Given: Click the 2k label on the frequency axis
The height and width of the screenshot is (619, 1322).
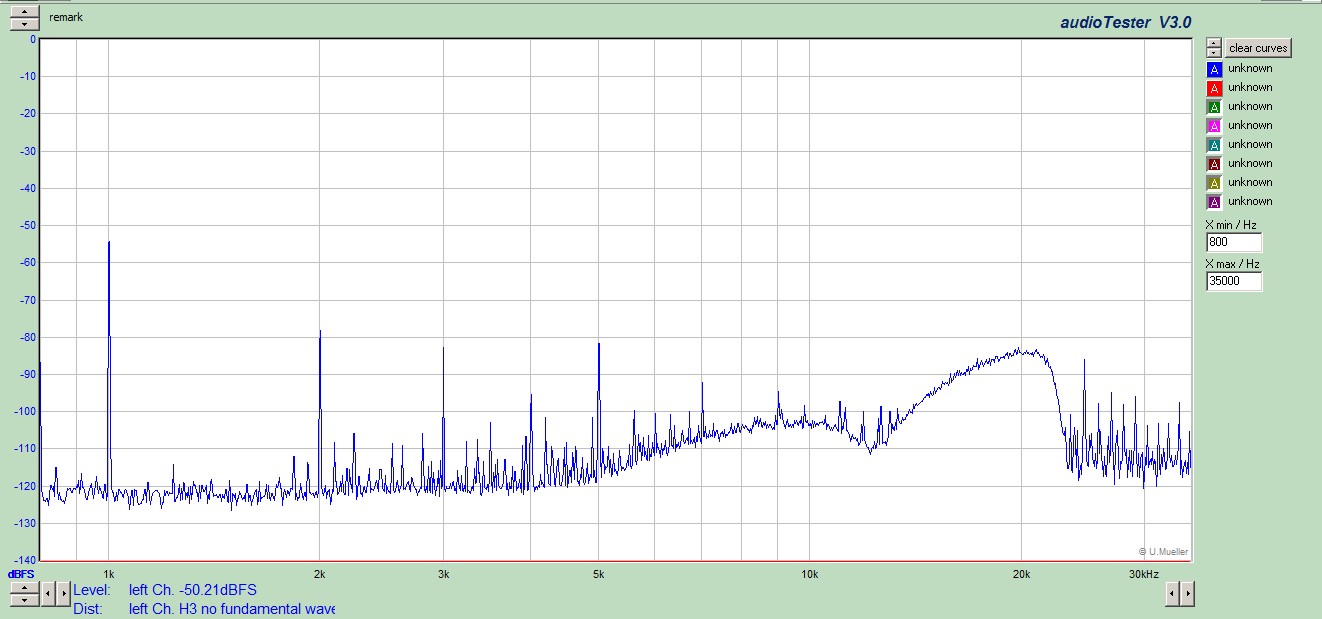Looking at the screenshot, I should 320,575.
